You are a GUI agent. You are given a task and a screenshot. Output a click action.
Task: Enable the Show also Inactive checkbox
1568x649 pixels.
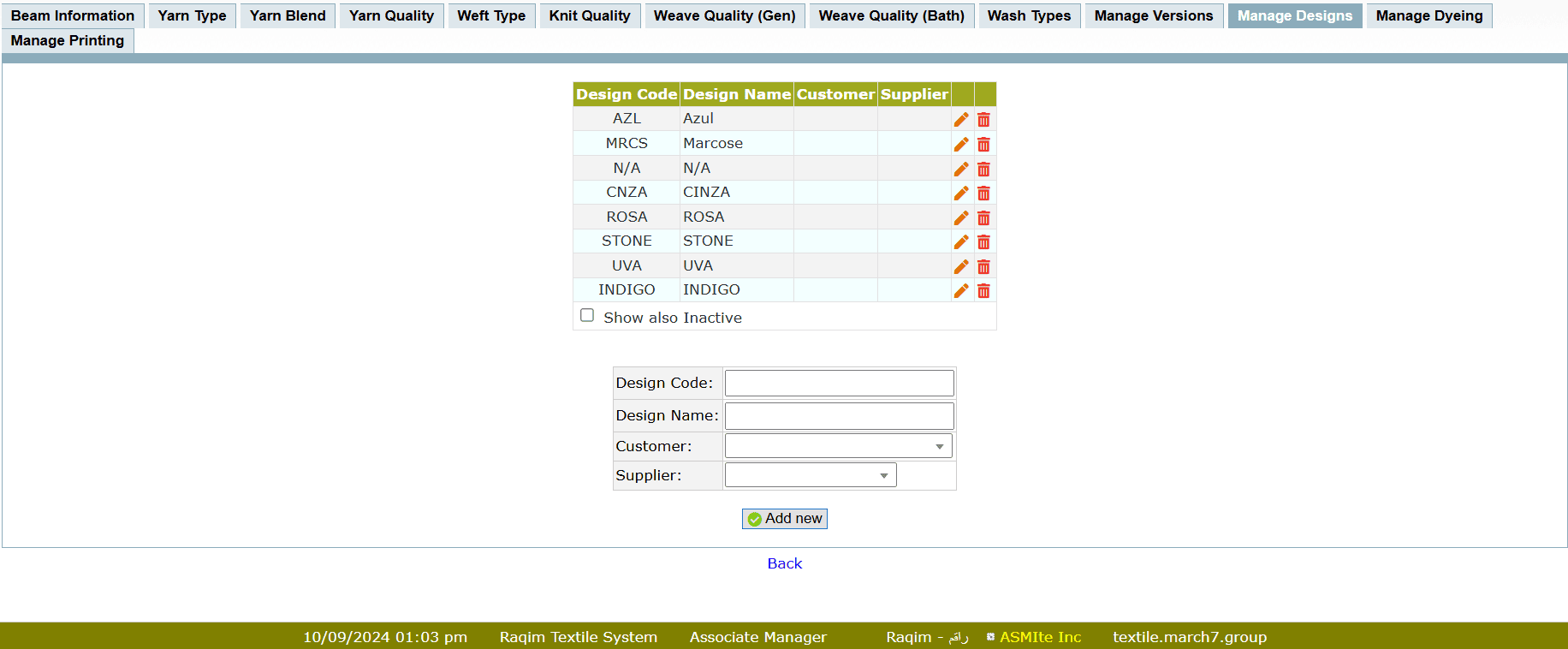click(x=587, y=316)
